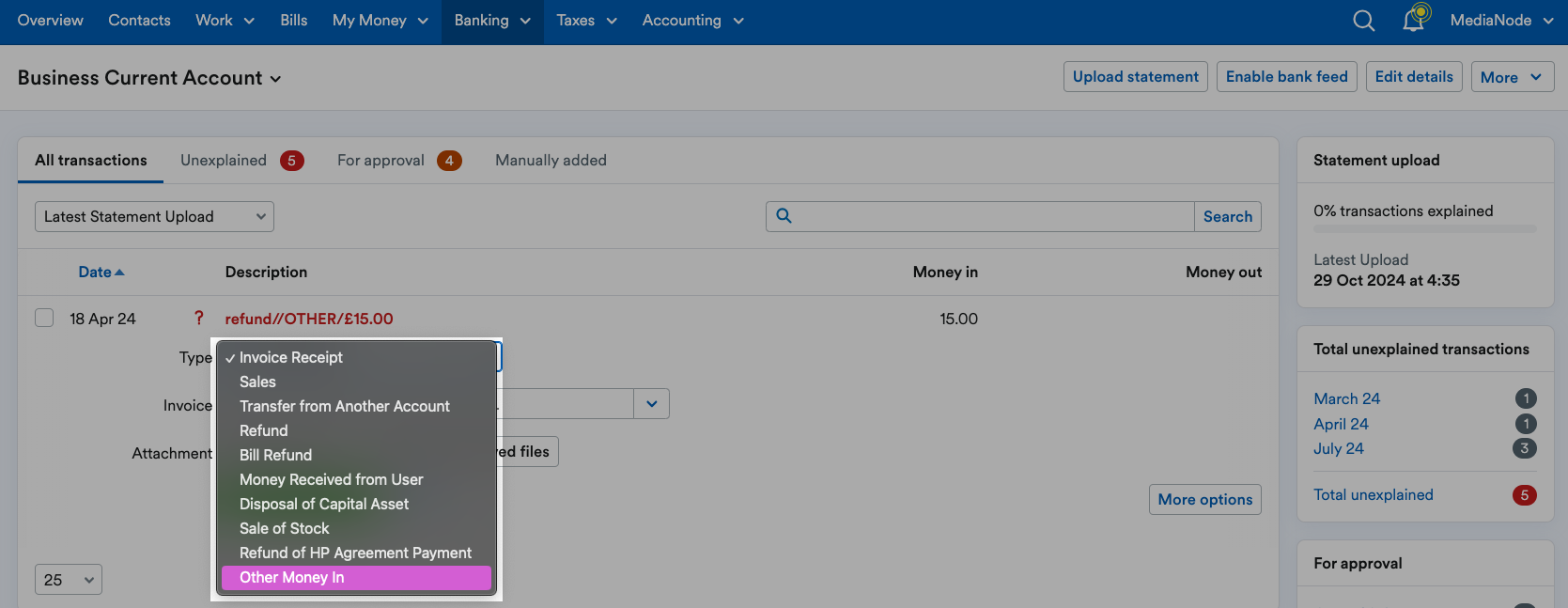Choose Money Received from User
Screen dimensions: 1568x608
click(x=356, y=479)
